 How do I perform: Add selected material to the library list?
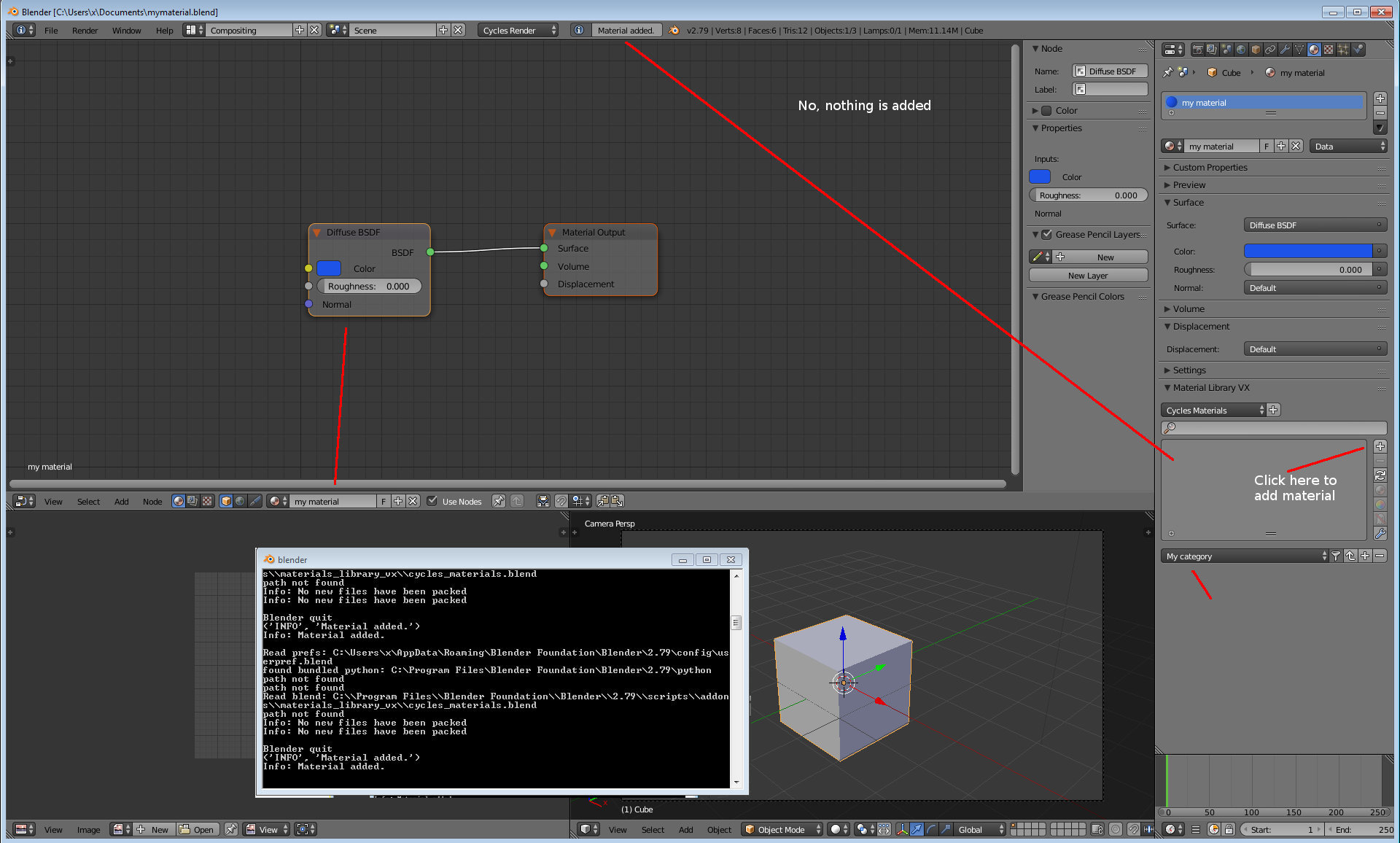click(x=1380, y=446)
